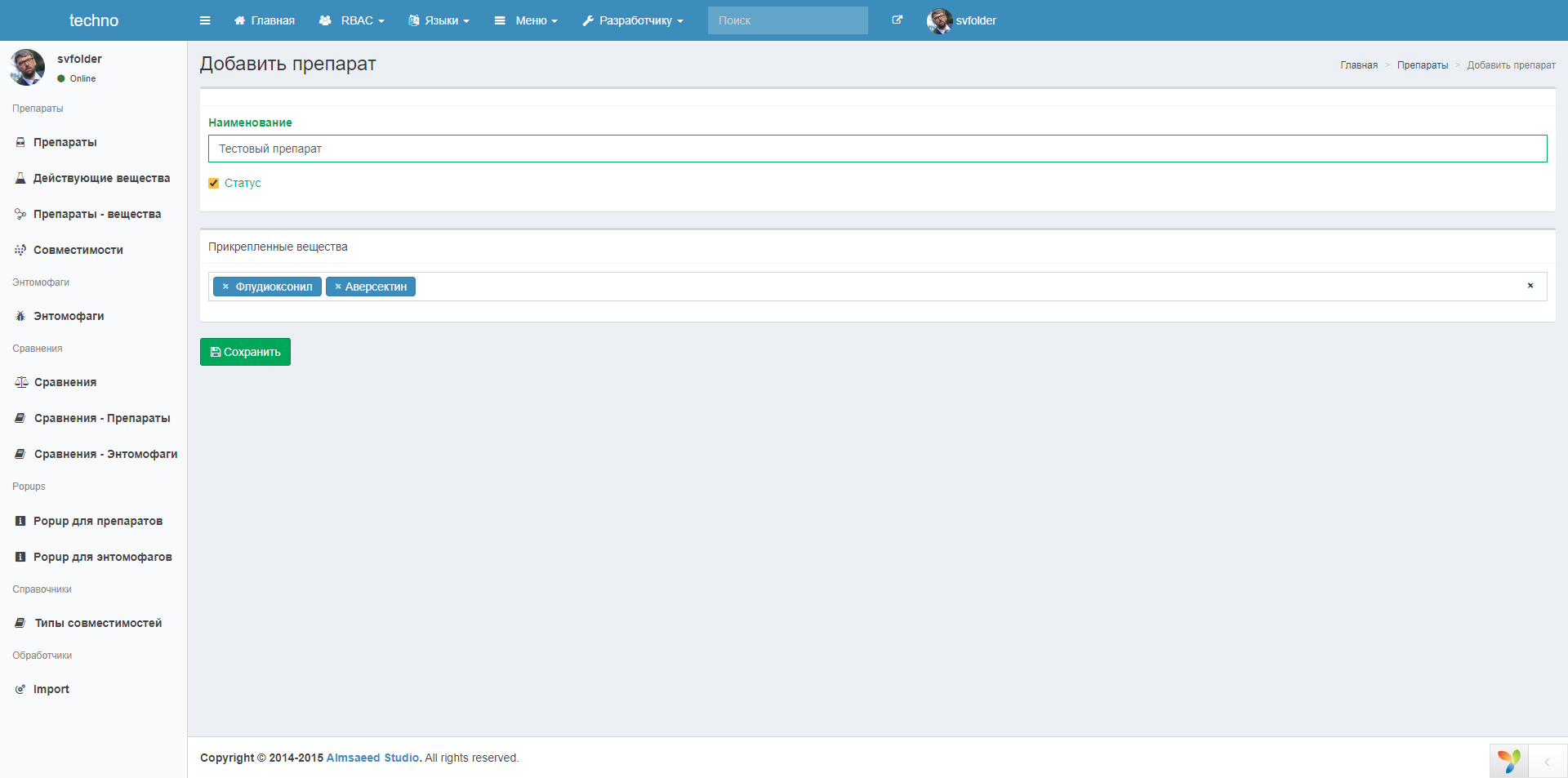Click the techno logo
The image size is (1568, 778).
pyautogui.click(x=94, y=20)
